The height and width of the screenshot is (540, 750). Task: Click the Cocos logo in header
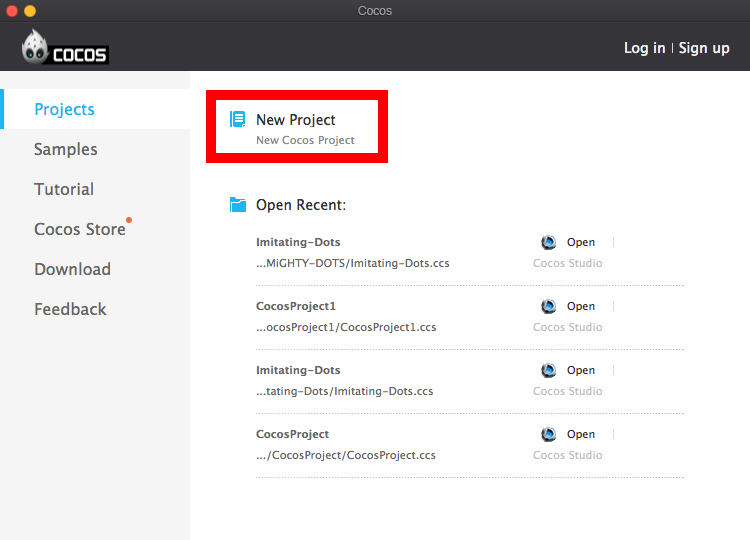[x=65, y=47]
